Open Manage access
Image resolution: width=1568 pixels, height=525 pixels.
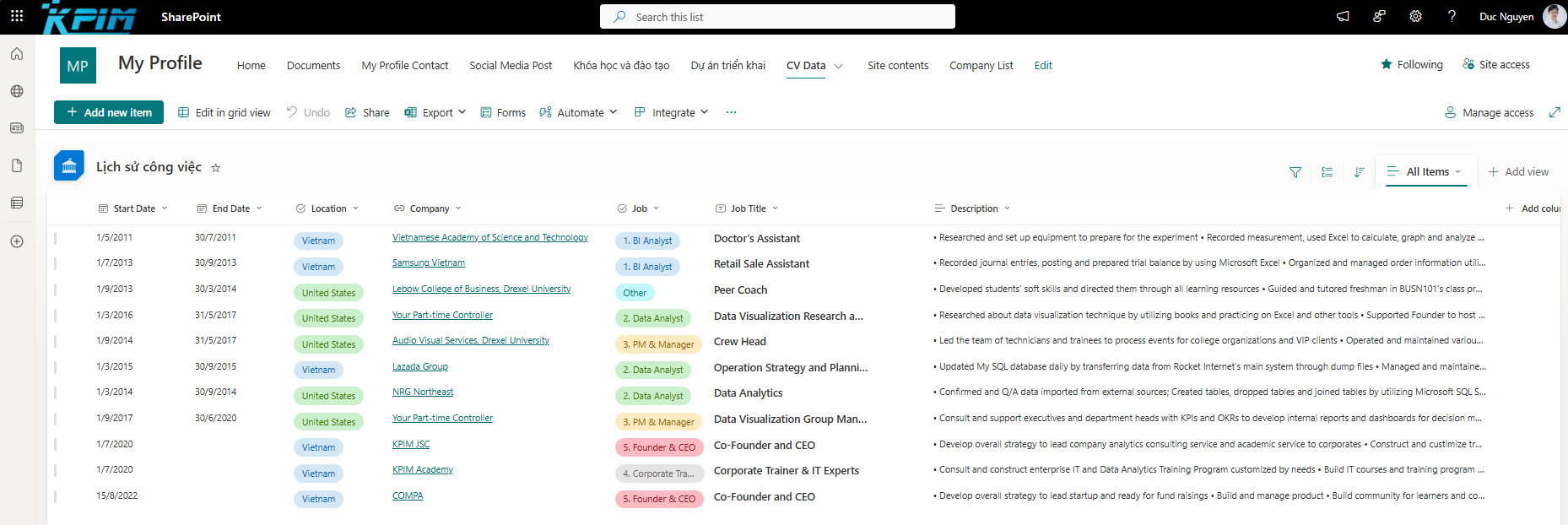click(x=1490, y=112)
